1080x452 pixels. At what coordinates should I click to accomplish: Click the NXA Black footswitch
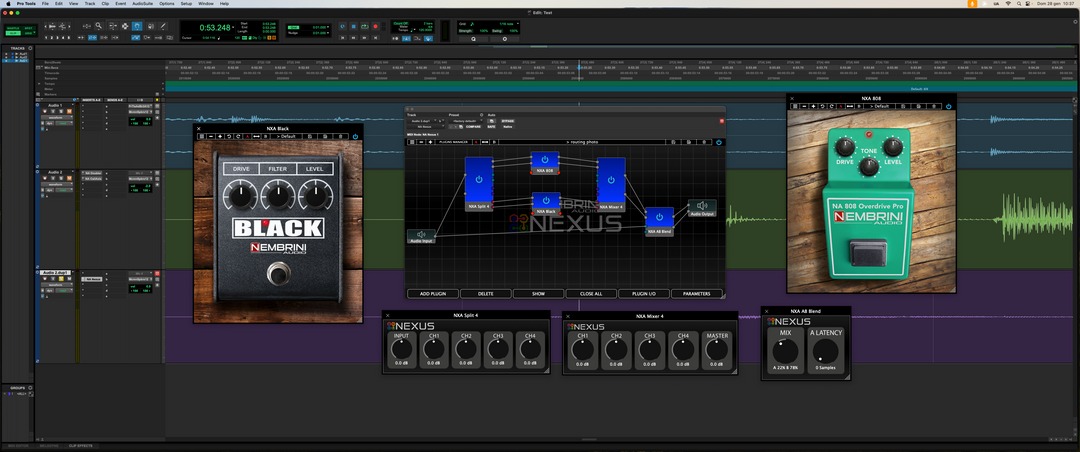(279, 274)
